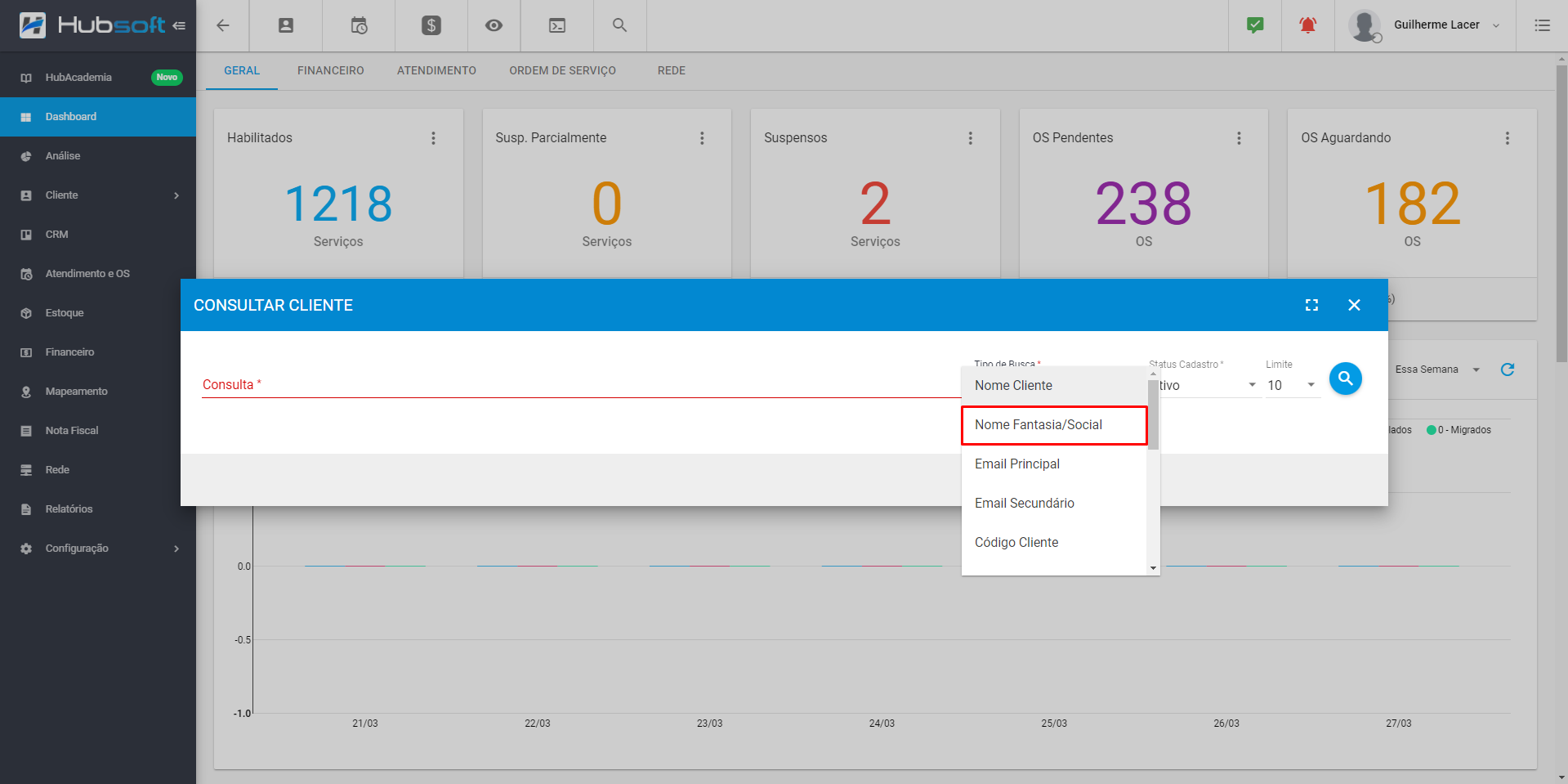The height and width of the screenshot is (784, 1568).
Task: Open the green chat check icon
Action: [1255, 25]
